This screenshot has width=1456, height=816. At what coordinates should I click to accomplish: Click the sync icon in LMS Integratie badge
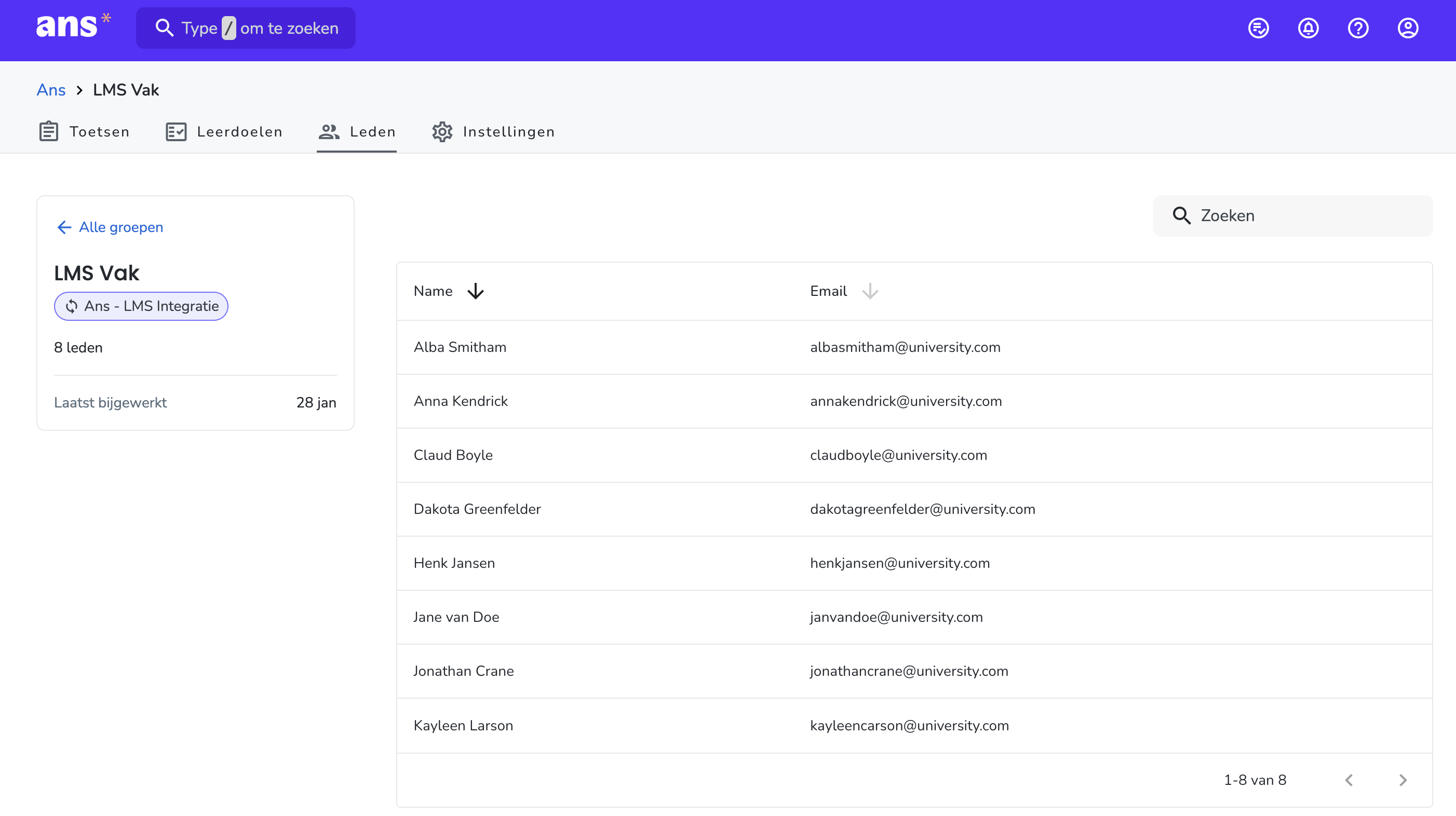click(x=71, y=306)
